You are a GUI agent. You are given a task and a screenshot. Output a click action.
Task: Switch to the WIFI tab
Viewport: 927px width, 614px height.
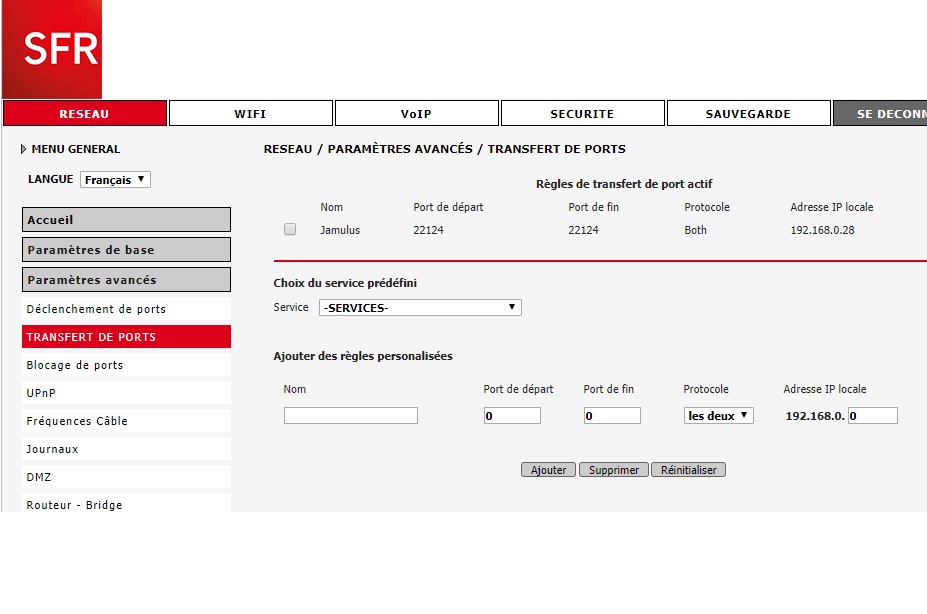(x=250, y=114)
